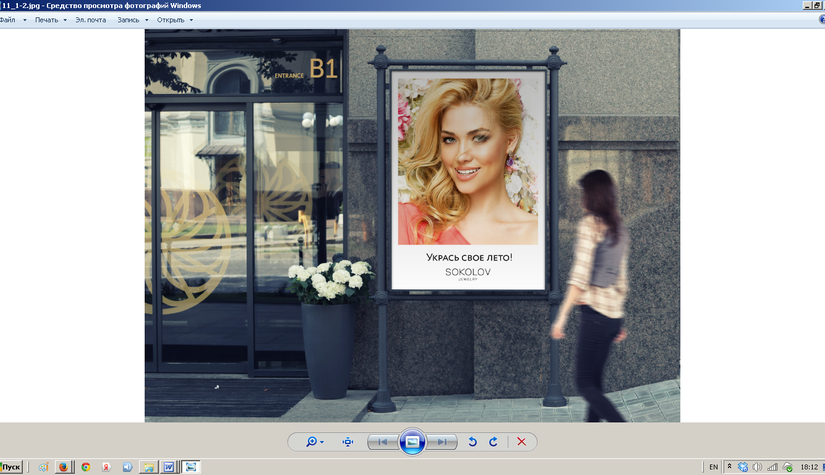The width and height of the screenshot is (825, 475).
Task: Go to the previous image
Action: [x=381, y=442]
